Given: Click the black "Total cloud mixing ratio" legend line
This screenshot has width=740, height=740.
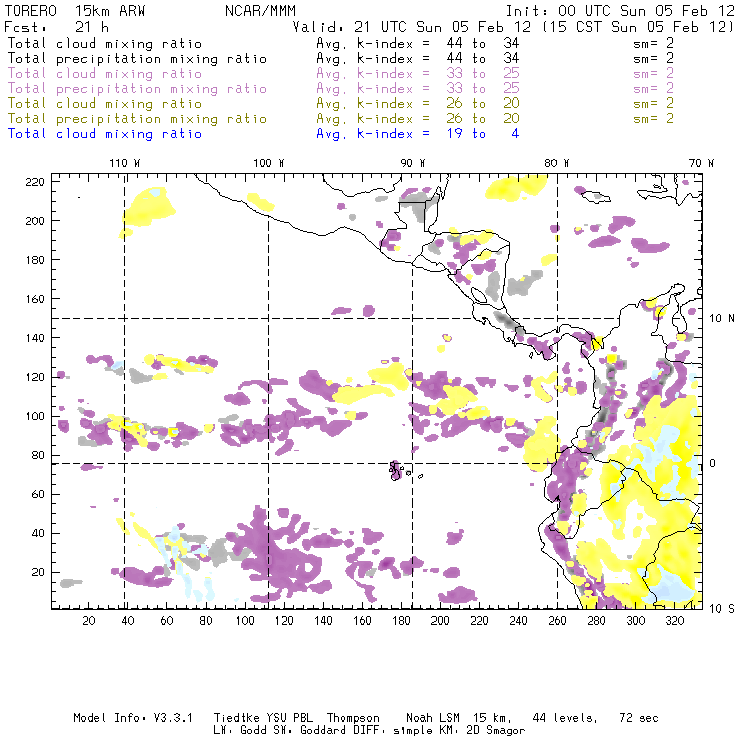Looking at the screenshot, I should click(x=105, y=43).
